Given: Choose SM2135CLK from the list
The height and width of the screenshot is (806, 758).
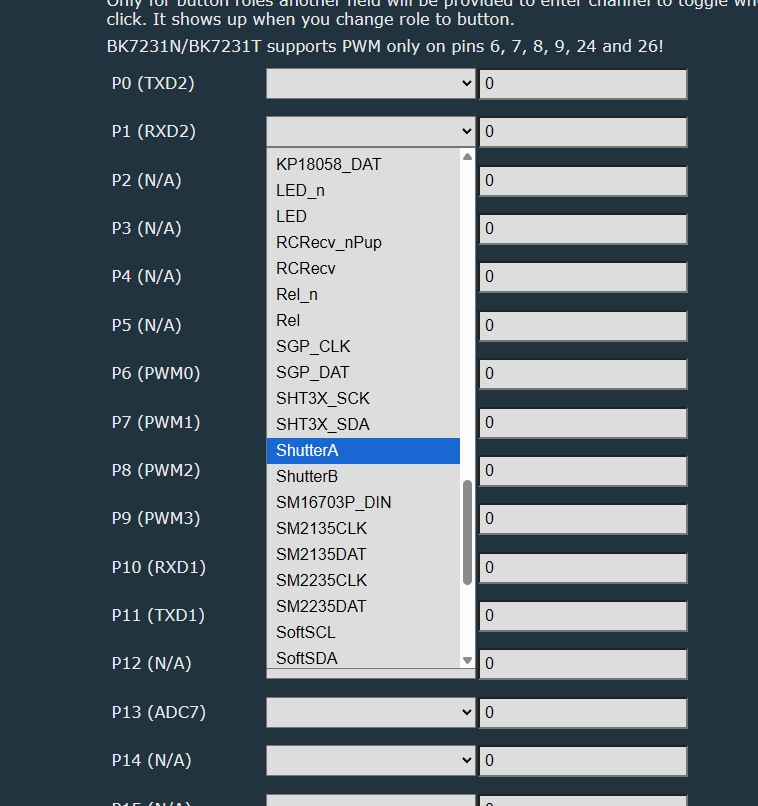Looking at the screenshot, I should (x=362, y=528).
